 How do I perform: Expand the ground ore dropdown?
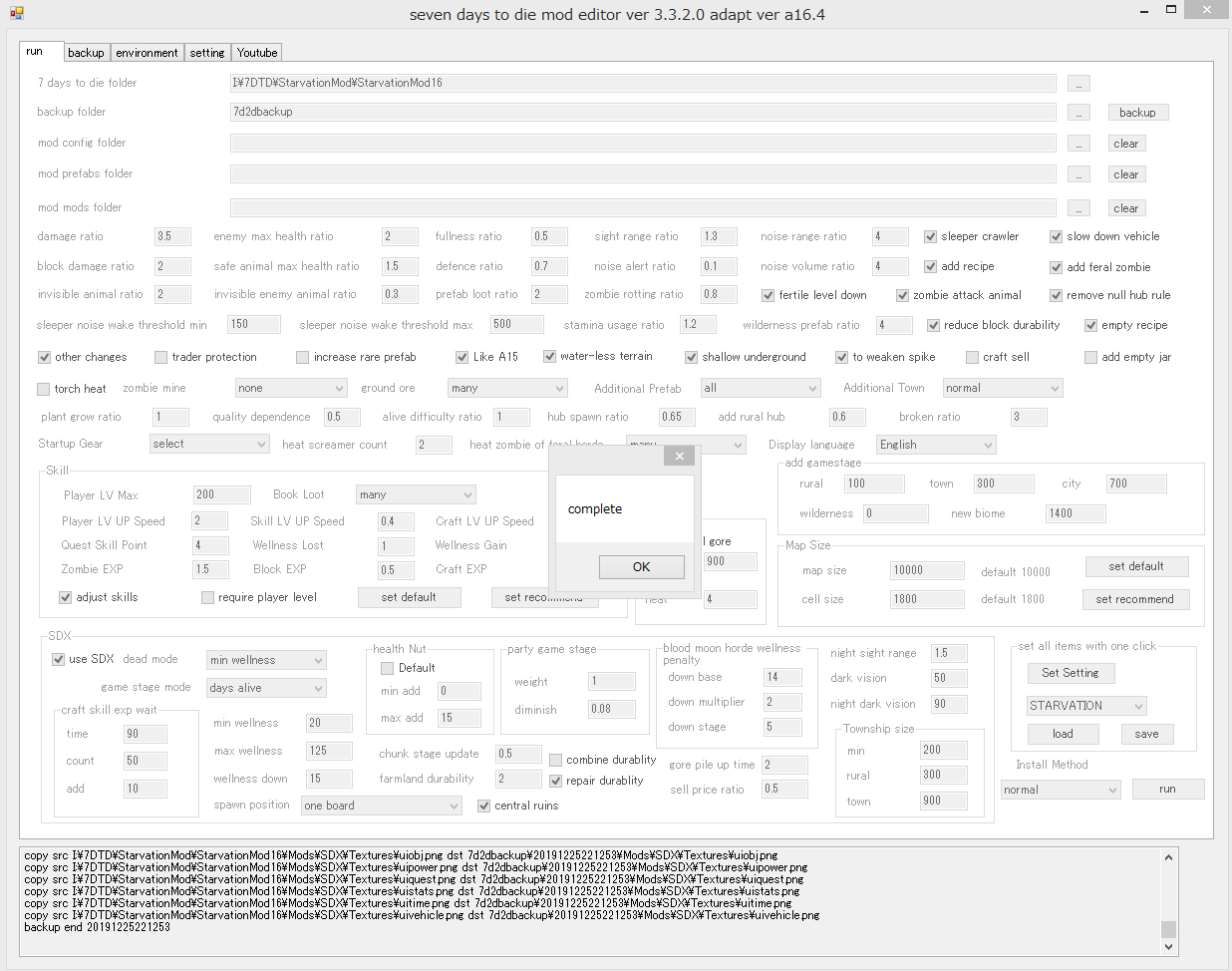pyautogui.click(x=507, y=388)
